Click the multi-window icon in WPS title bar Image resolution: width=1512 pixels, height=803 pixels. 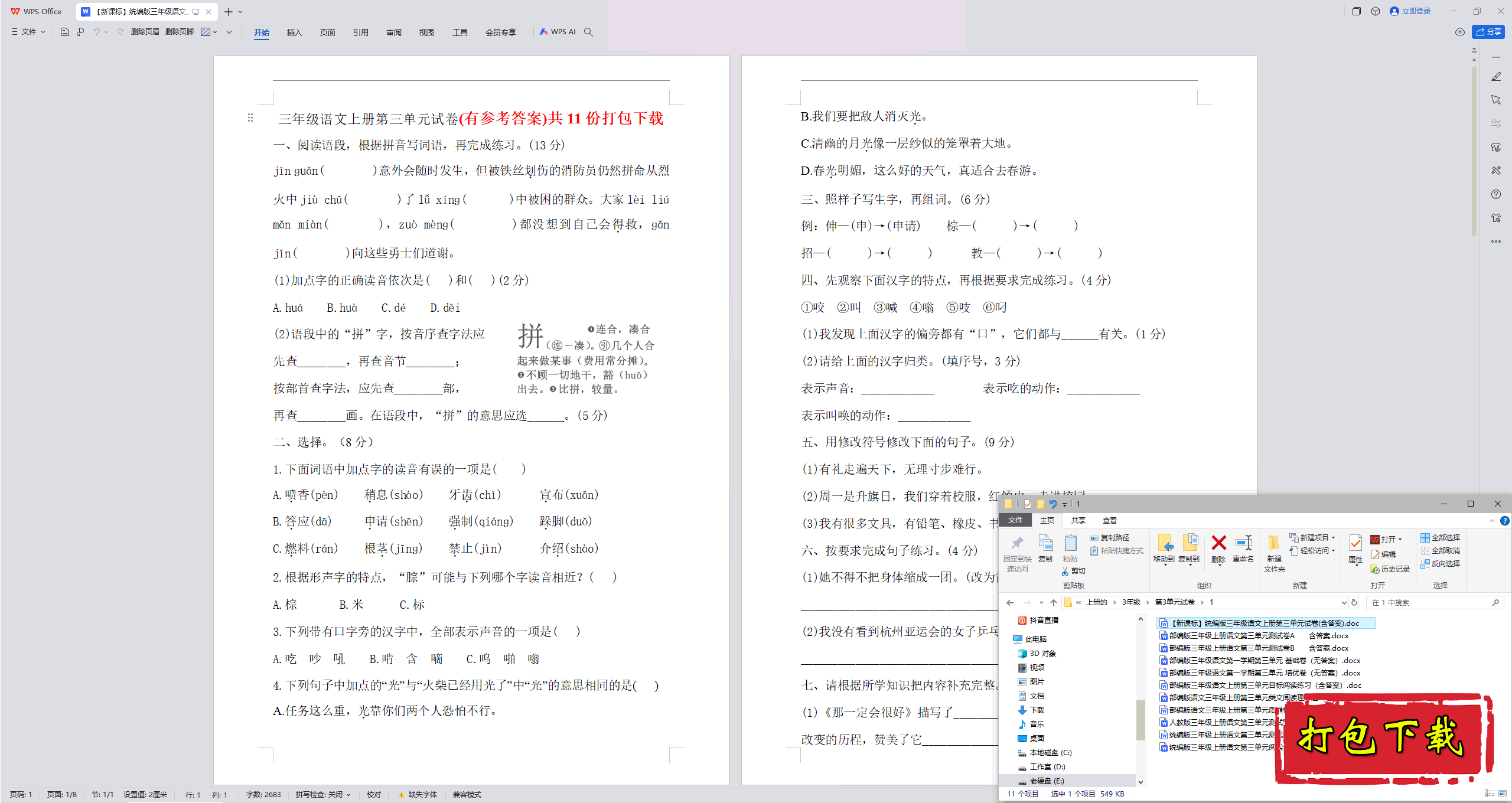1357,11
